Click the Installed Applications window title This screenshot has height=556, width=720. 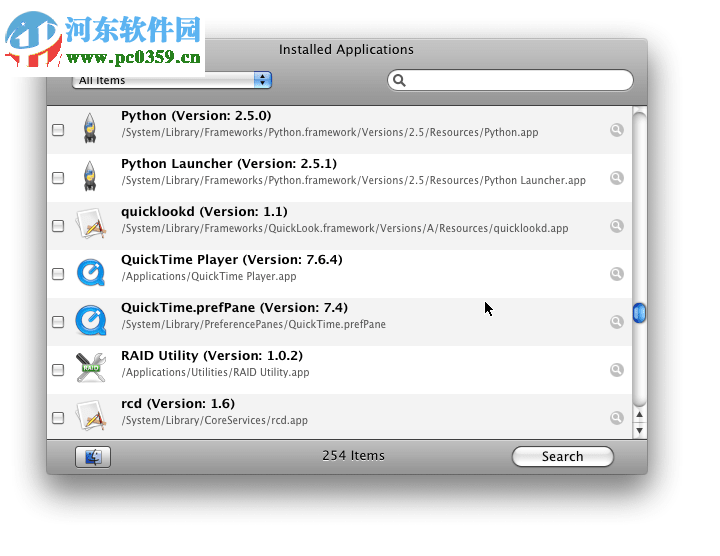[346, 50]
